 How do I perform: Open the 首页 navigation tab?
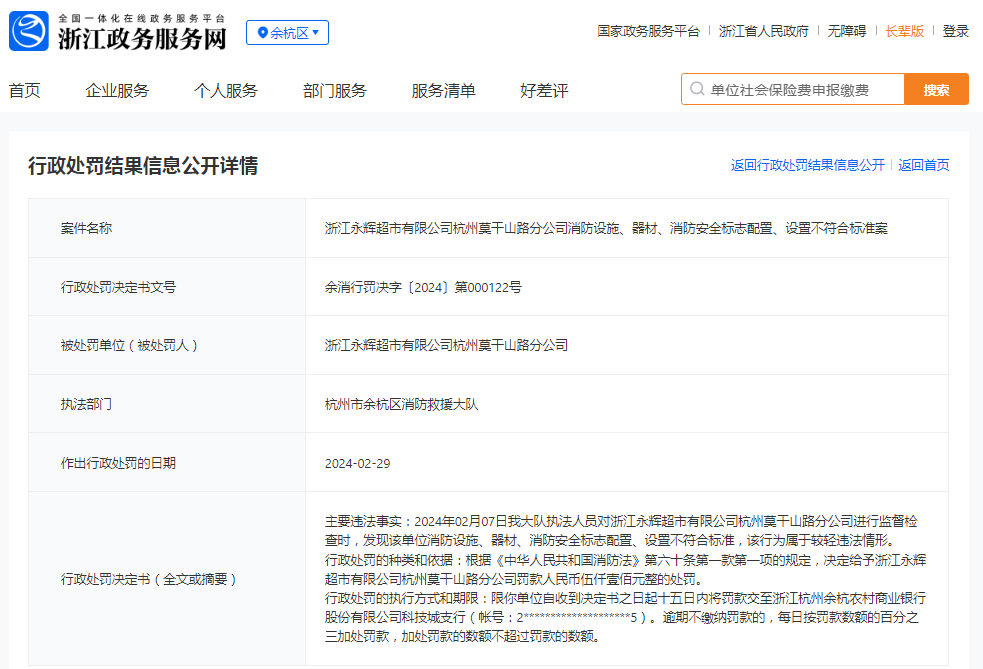coord(24,90)
